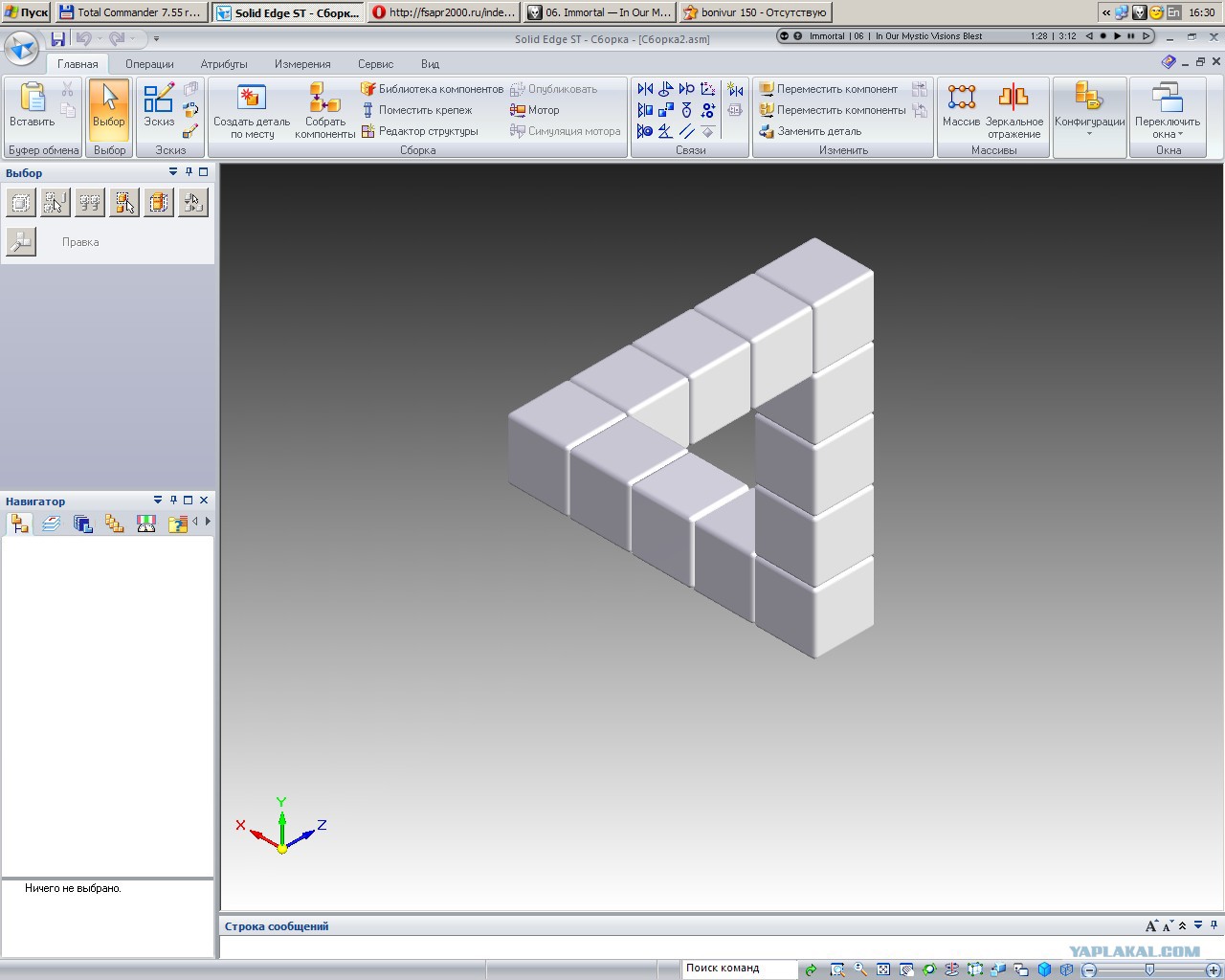Toggle the Выбор selection mode button
This screenshot has height=980, width=1225.
click(x=109, y=105)
